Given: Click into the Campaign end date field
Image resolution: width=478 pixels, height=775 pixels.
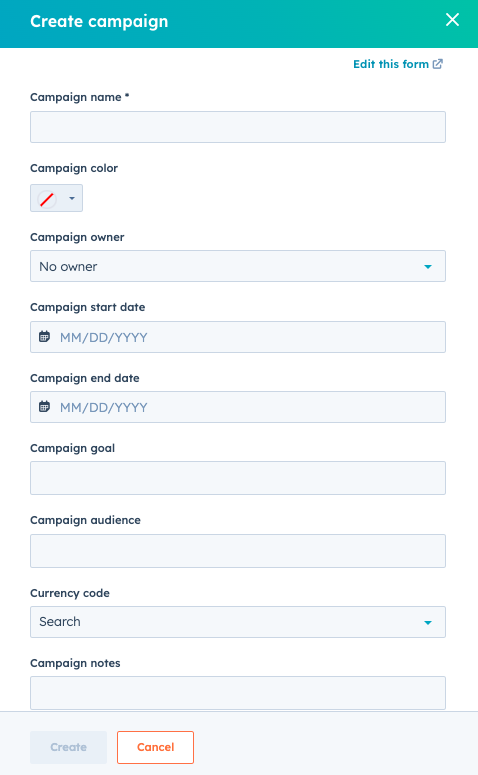Looking at the screenshot, I should point(238,407).
